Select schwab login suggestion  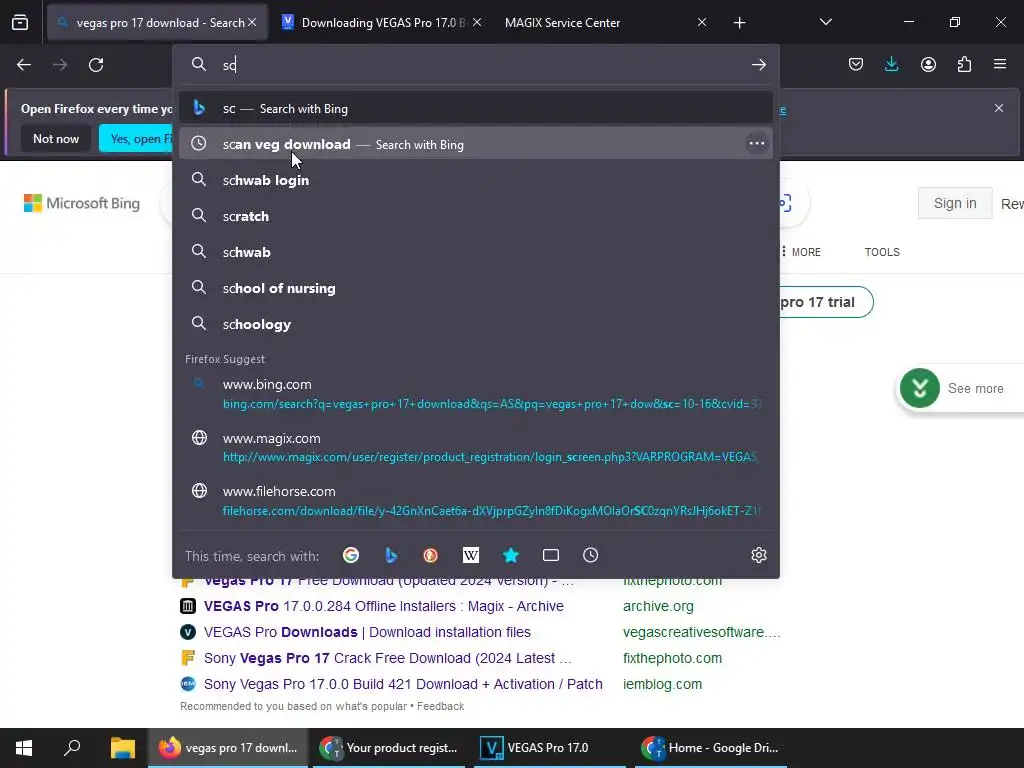tap(475, 180)
